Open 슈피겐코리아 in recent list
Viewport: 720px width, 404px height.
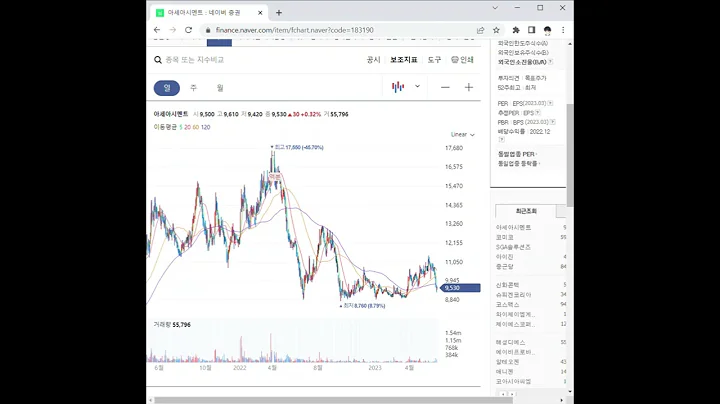[x=513, y=295]
